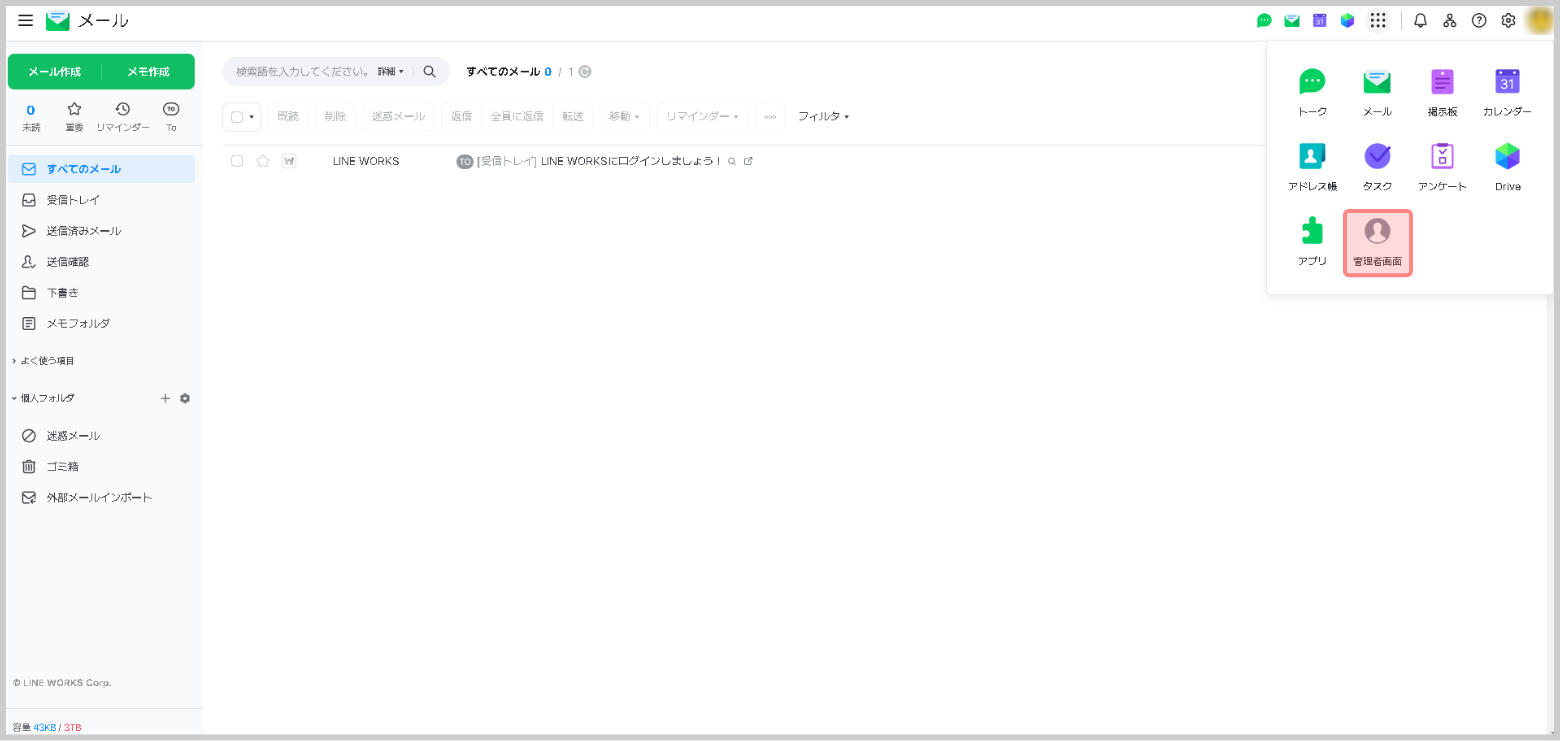Click the search magnifier icon
1560x741 pixels.
(429, 72)
